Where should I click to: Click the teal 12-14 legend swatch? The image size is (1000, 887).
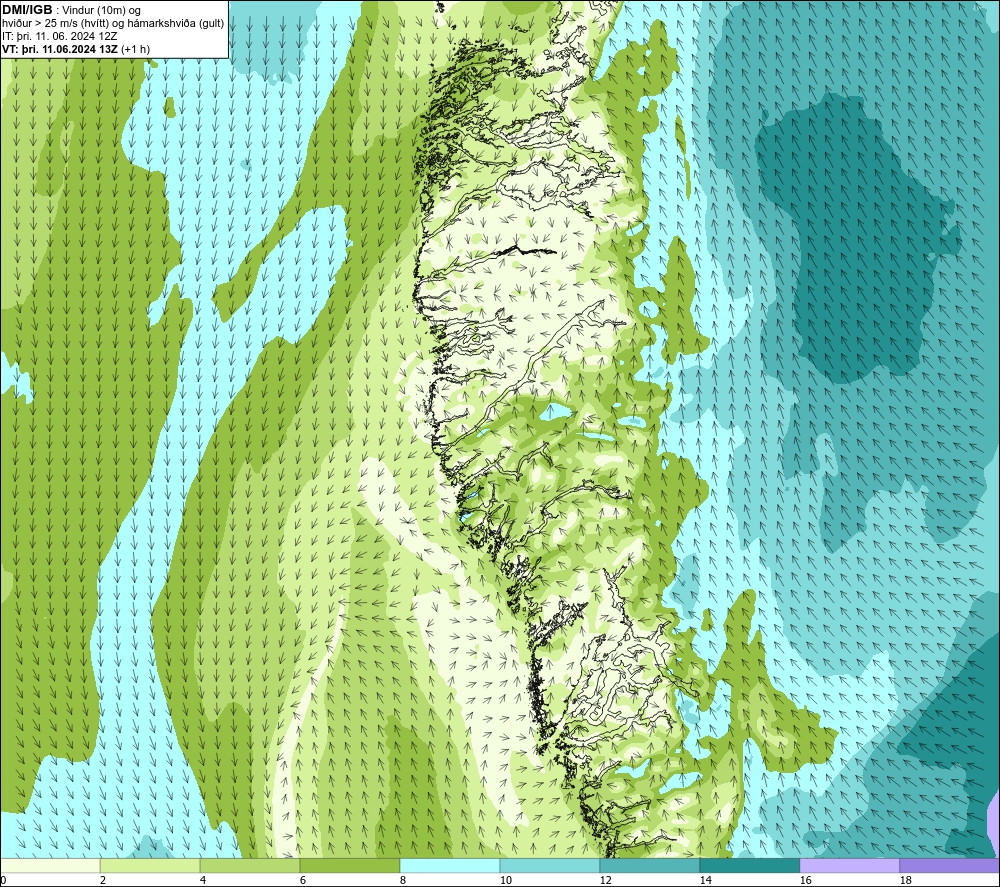pos(649,865)
